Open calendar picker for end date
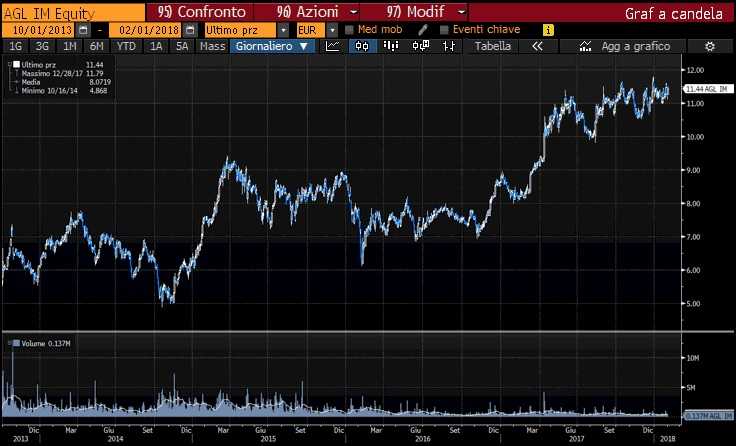736x446 pixels. coord(190,30)
